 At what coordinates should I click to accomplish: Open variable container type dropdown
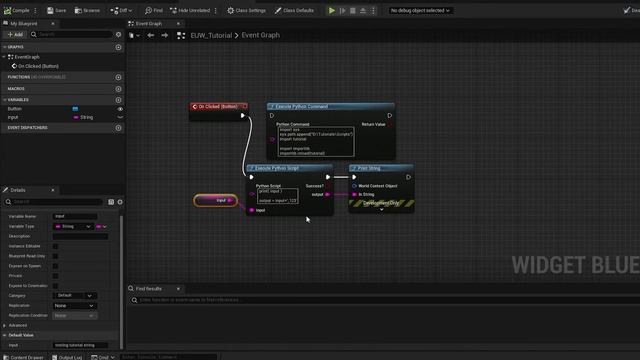(x=101, y=227)
